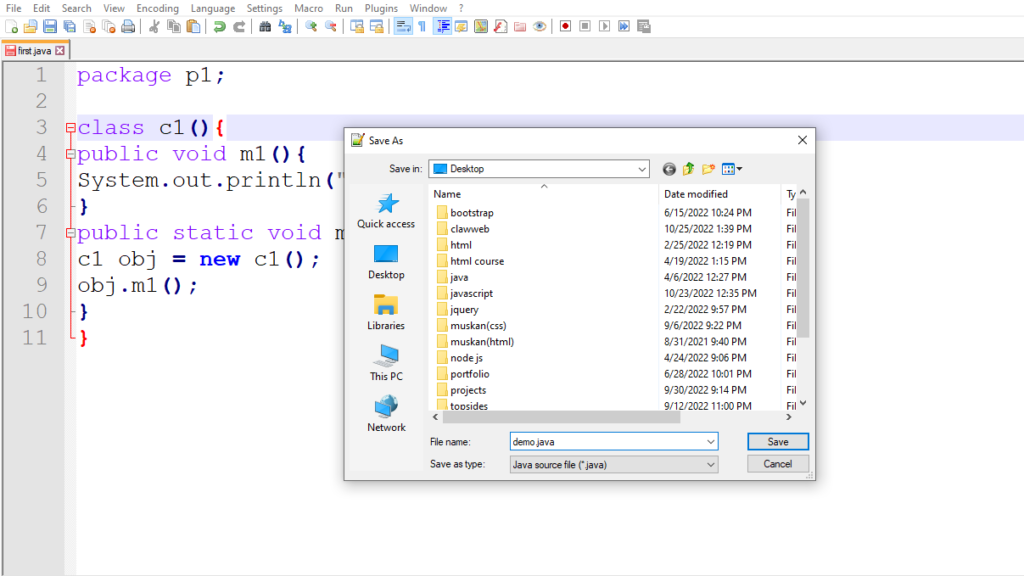Click the horizontal scrollbar in file list
The image size is (1024, 576).
562,417
